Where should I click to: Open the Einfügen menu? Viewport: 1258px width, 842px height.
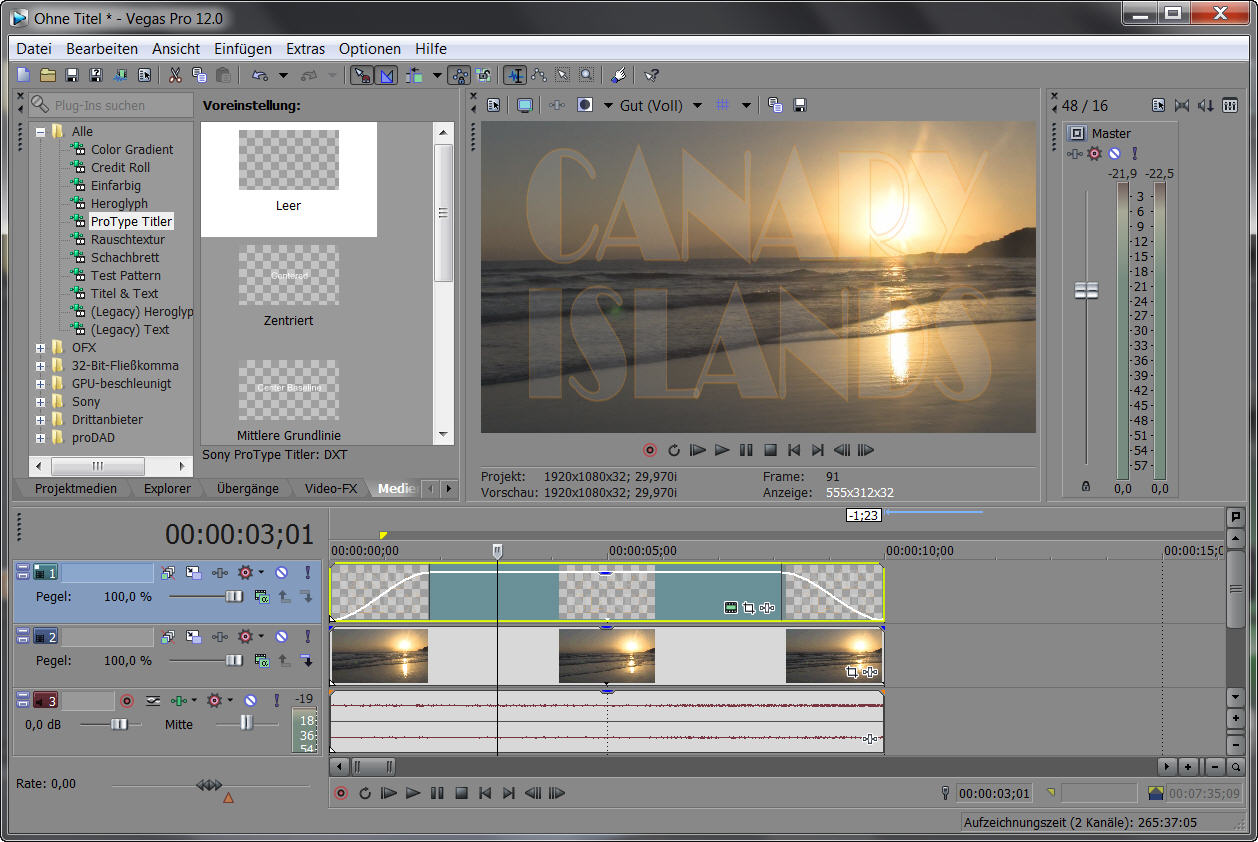[242, 49]
